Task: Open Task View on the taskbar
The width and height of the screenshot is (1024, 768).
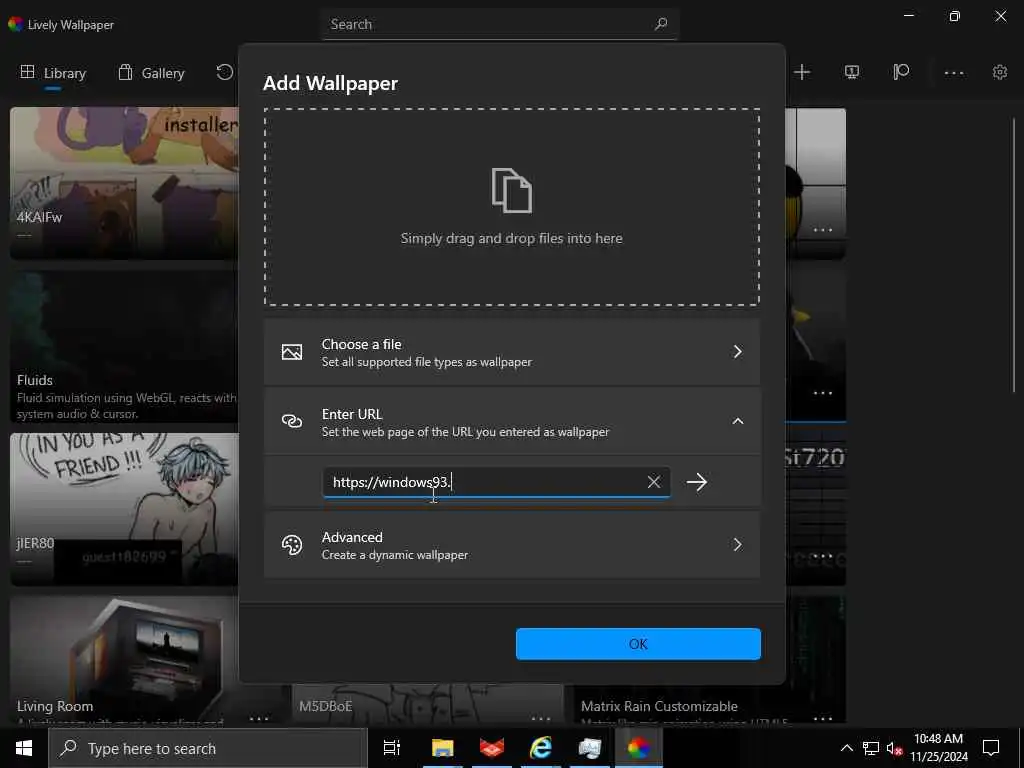Action: (x=392, y=748)
